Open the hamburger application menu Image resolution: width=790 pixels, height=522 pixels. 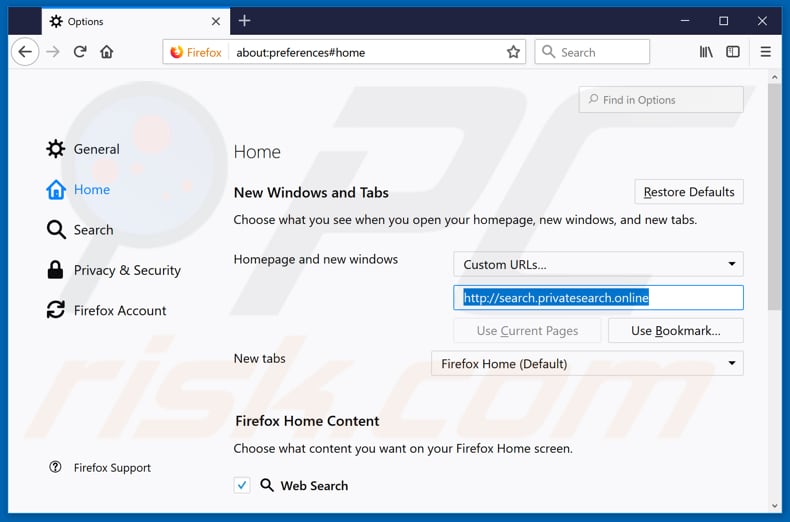(765, 52)
